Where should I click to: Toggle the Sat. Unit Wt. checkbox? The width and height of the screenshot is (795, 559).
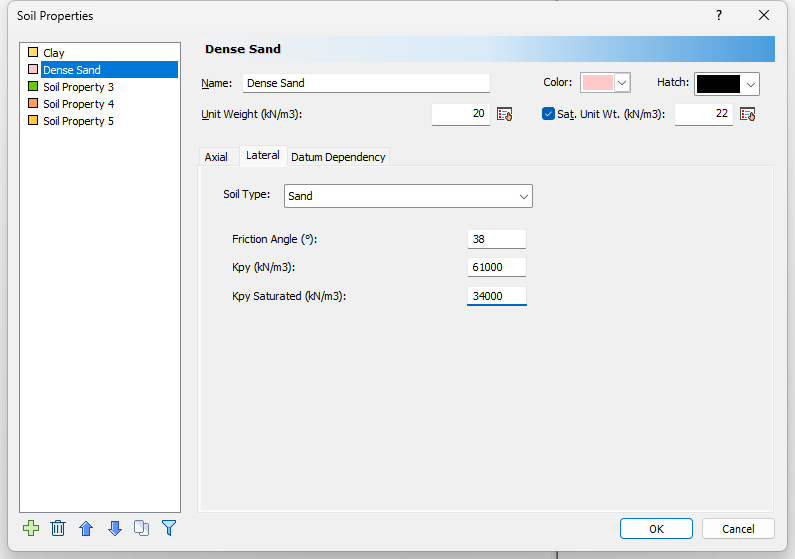tap(548, 114)
